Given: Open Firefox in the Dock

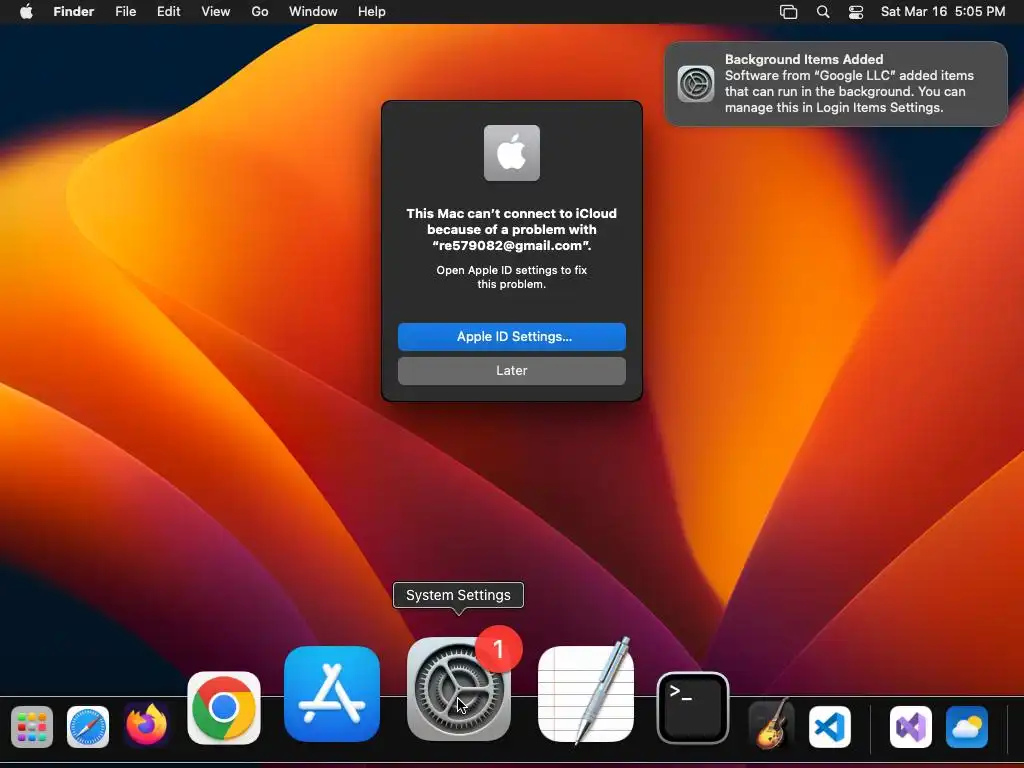Looking at the screenshot, I should tap(147, 726).
